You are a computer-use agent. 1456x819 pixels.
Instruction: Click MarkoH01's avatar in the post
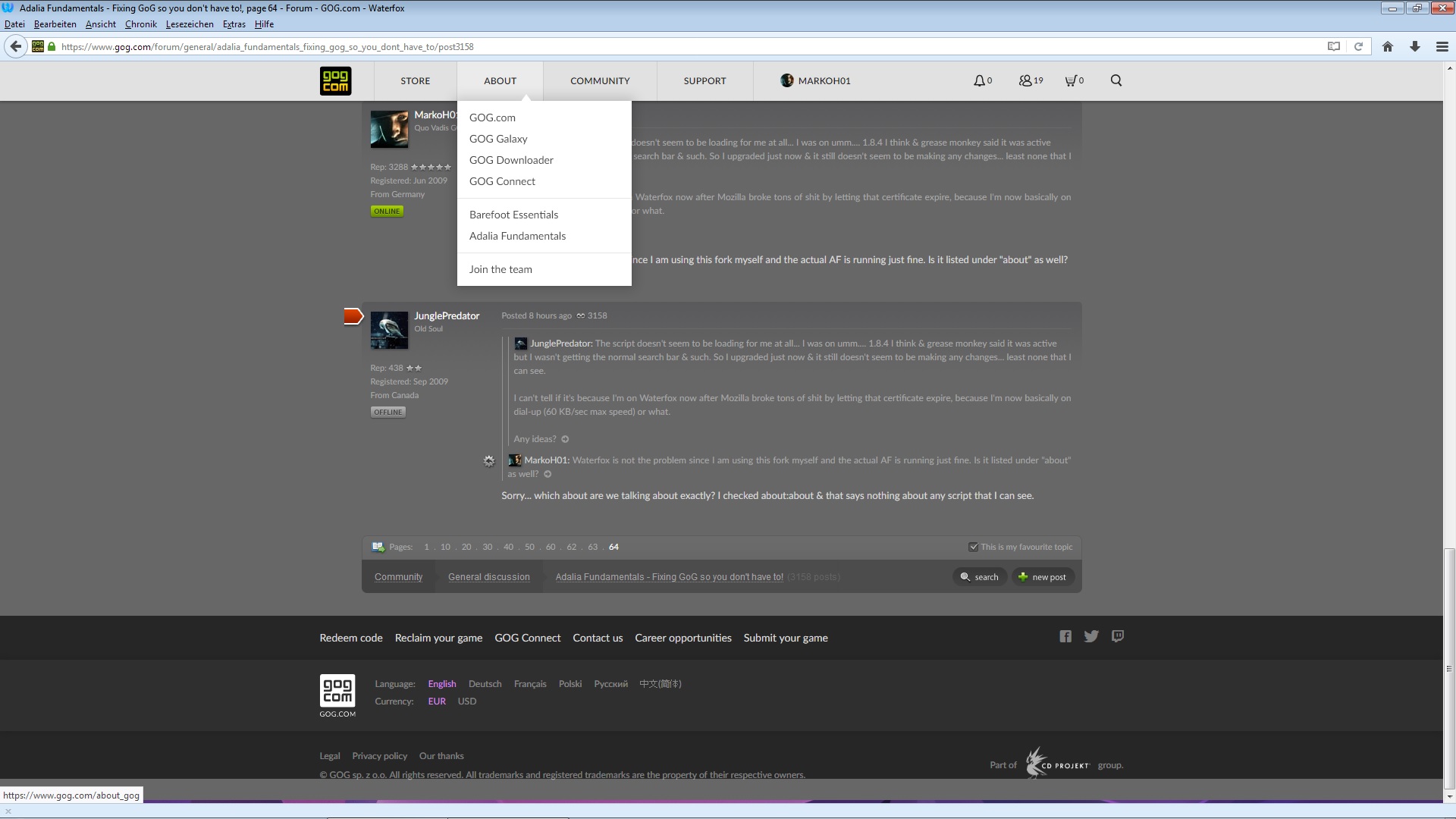389,129
